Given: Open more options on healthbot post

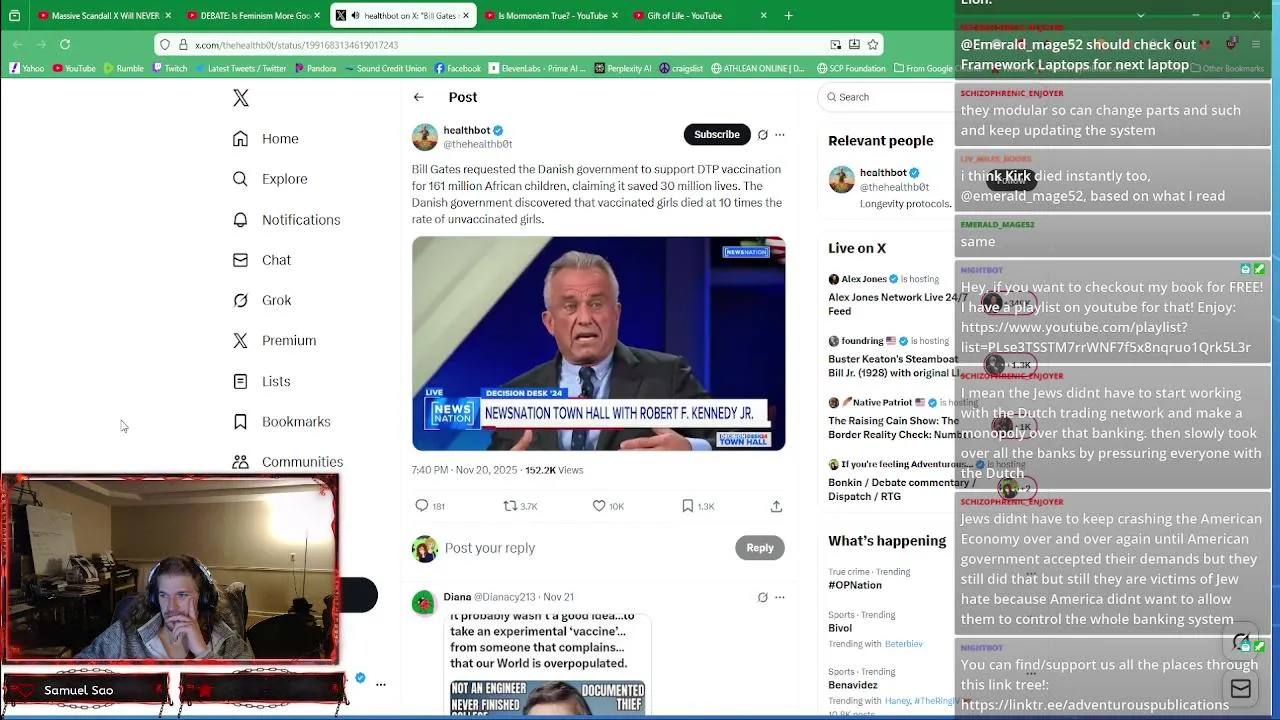Looking at the screenshot, I should point(780,135).
